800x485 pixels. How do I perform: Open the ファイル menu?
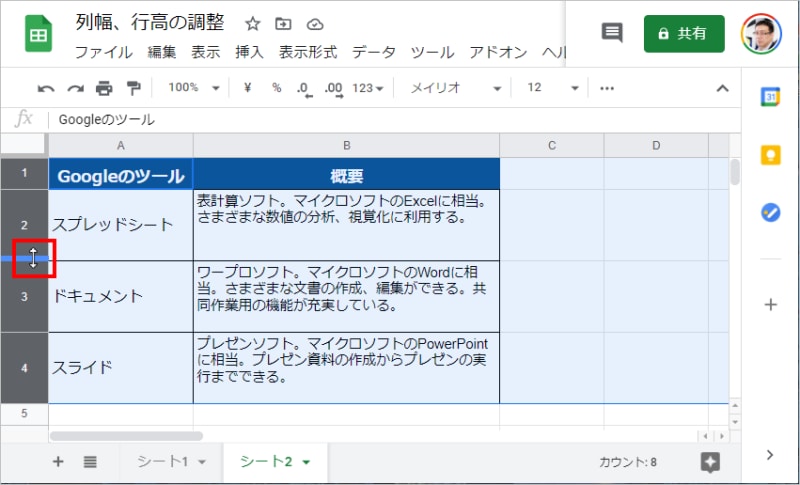click(104, 52)
